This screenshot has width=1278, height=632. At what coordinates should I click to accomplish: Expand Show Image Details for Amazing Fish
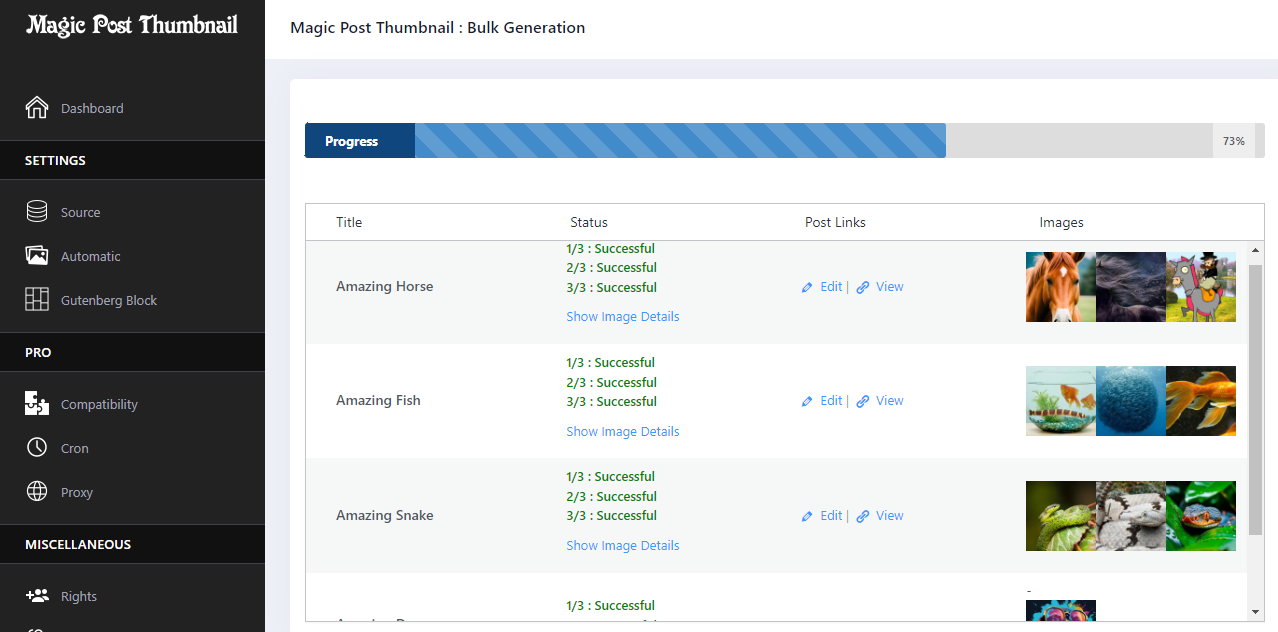[x=622, y=432]
